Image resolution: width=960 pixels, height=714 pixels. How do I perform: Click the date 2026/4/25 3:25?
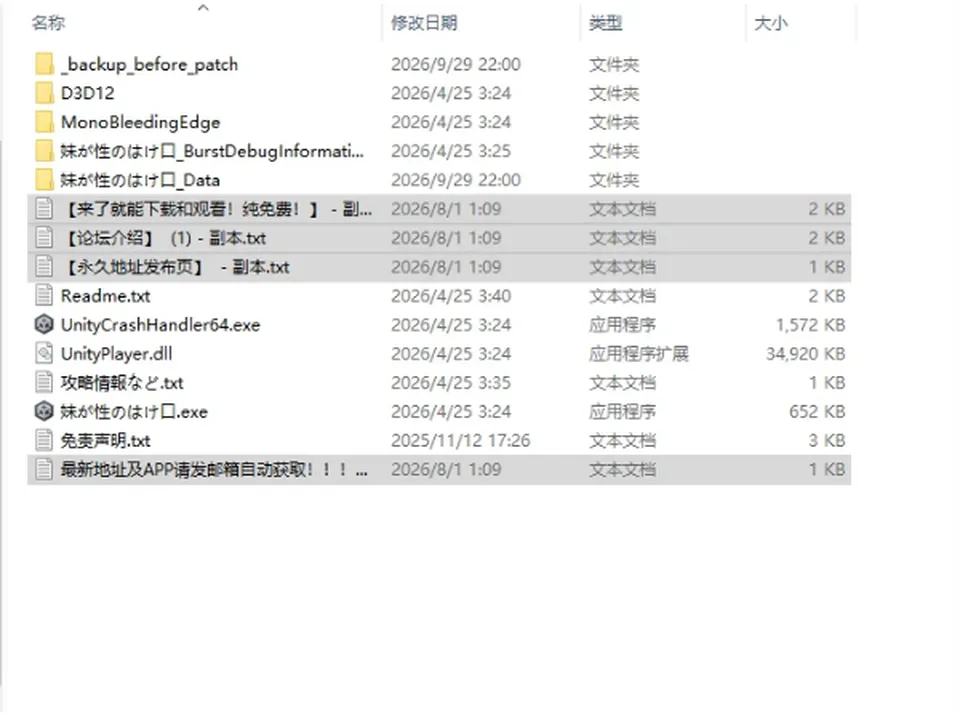(x=451, y=151)
